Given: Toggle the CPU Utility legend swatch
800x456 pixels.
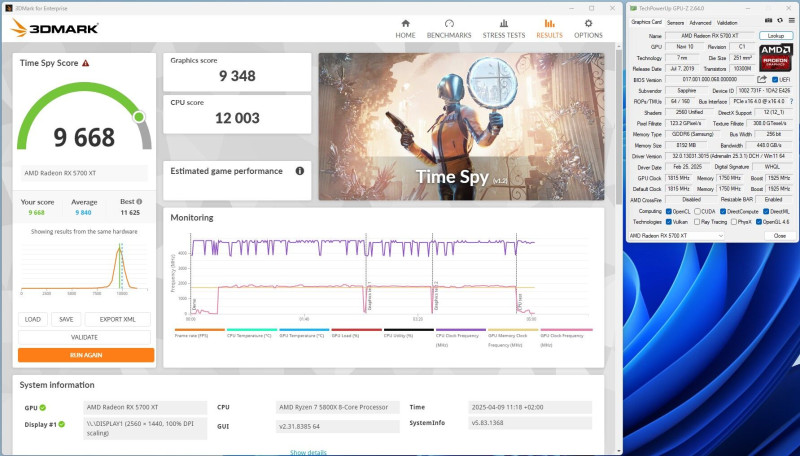Looking at the screenshot, I should (409, 330).
